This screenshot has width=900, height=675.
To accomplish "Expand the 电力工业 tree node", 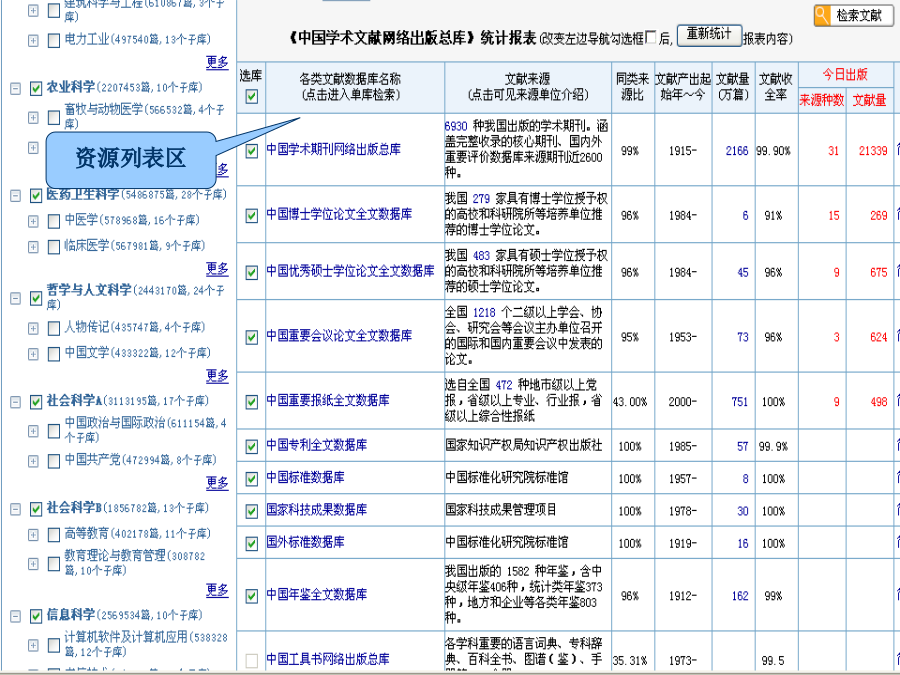I will coord(33,40).
